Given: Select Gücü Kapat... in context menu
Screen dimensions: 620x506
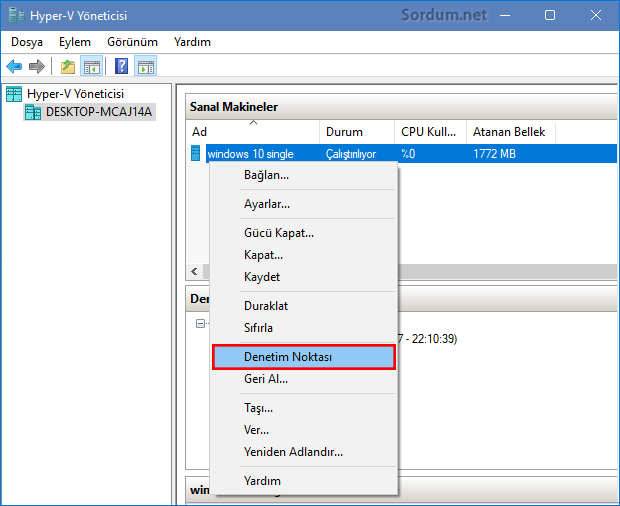Looking at the screenshot, I should [304, 233].
